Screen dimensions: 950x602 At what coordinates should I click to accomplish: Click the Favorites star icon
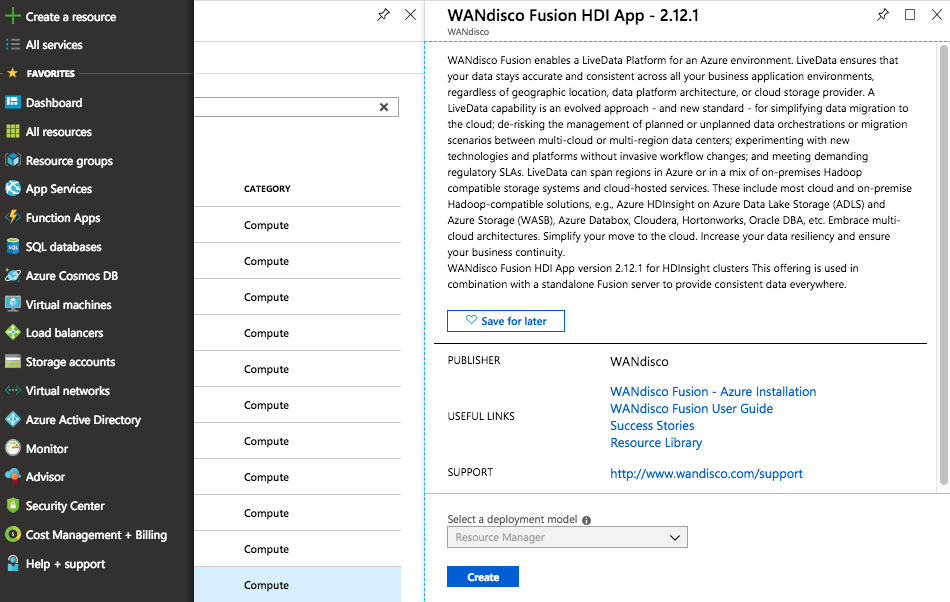pos(13,73)
